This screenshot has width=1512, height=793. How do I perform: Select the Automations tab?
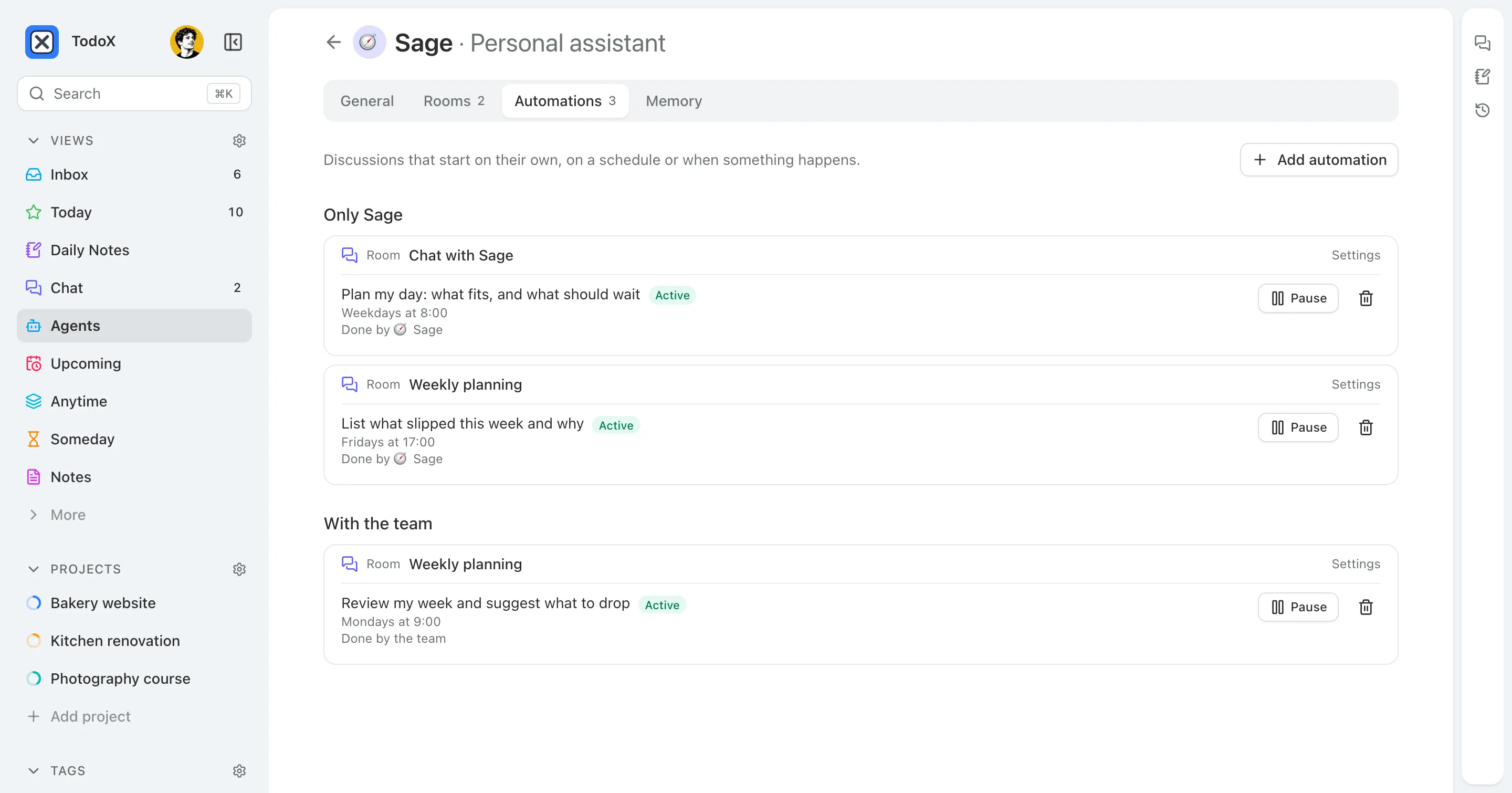tap(565, 101)
